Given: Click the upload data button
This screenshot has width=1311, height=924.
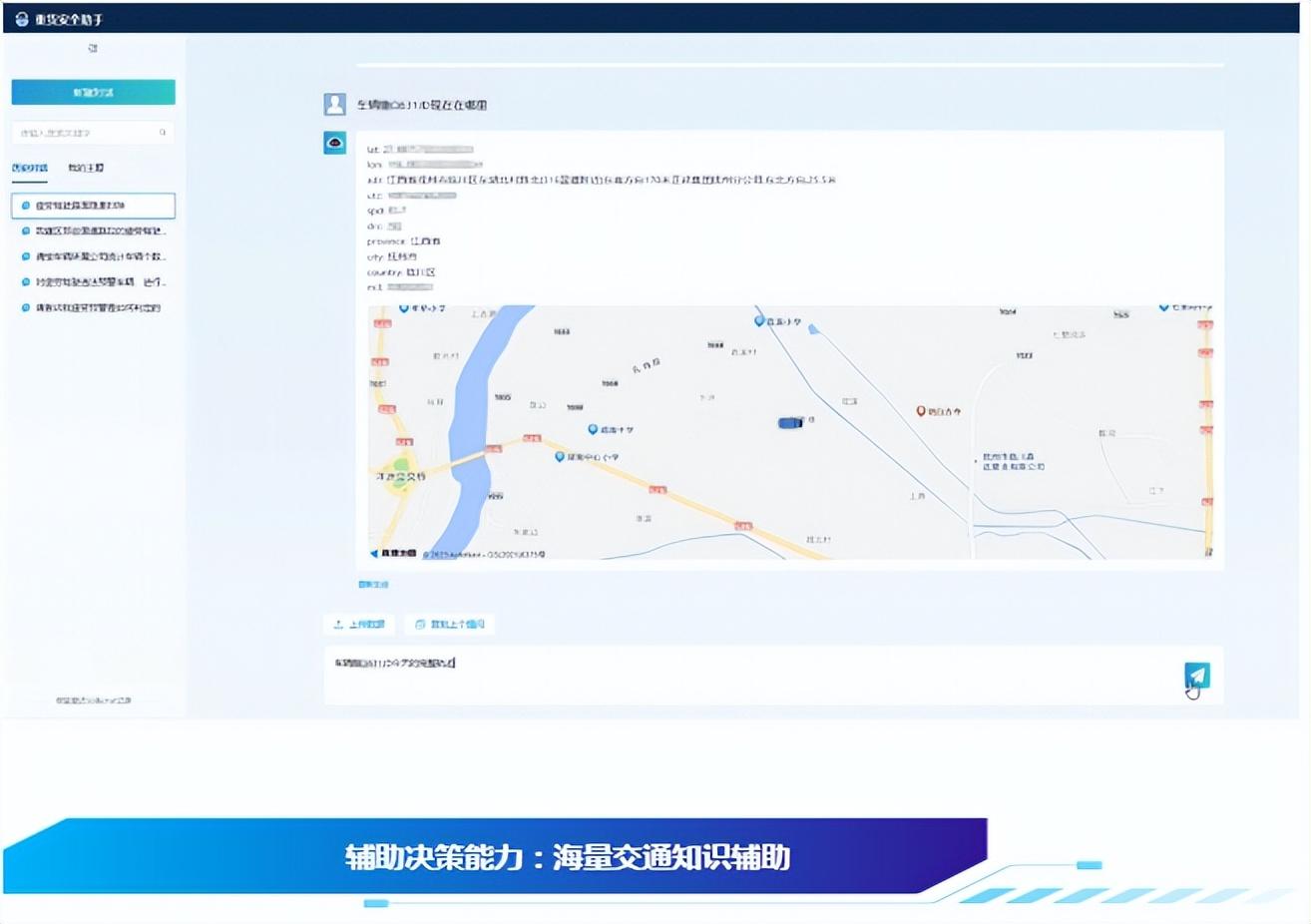Looking at the screenshot, I should (x=359, y=624).
